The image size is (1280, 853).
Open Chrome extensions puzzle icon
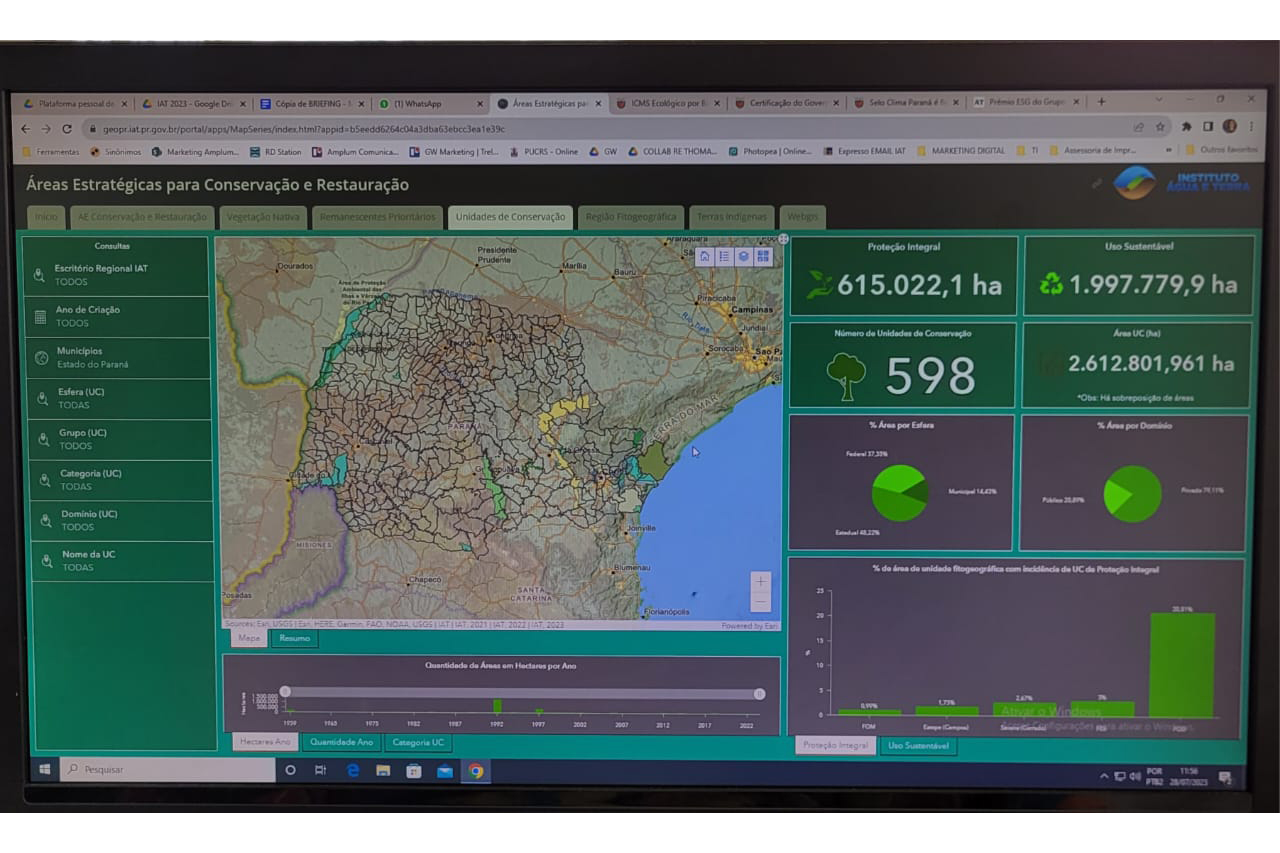1186,127
